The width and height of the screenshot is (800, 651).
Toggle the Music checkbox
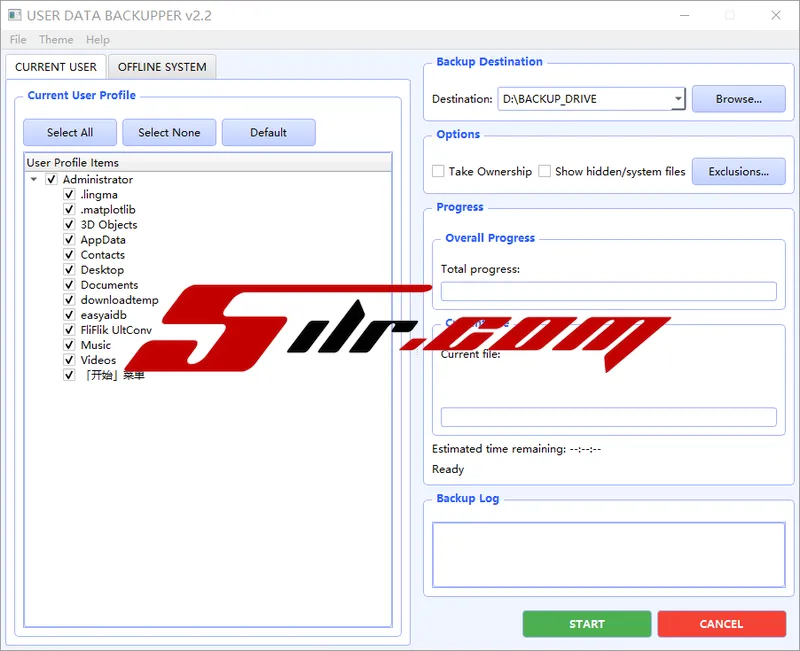click(x=69, y=345)
